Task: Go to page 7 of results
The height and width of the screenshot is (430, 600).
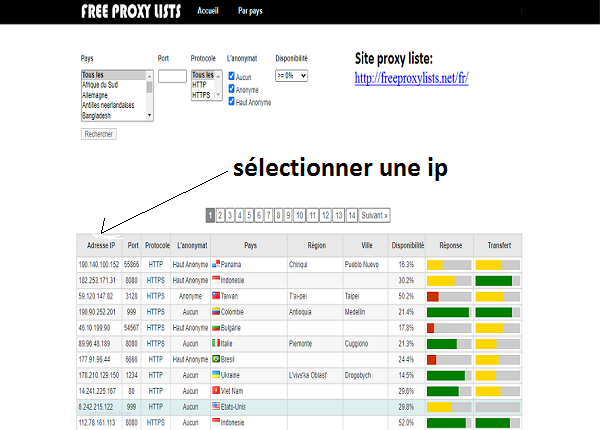Action: tap(269, 215)
